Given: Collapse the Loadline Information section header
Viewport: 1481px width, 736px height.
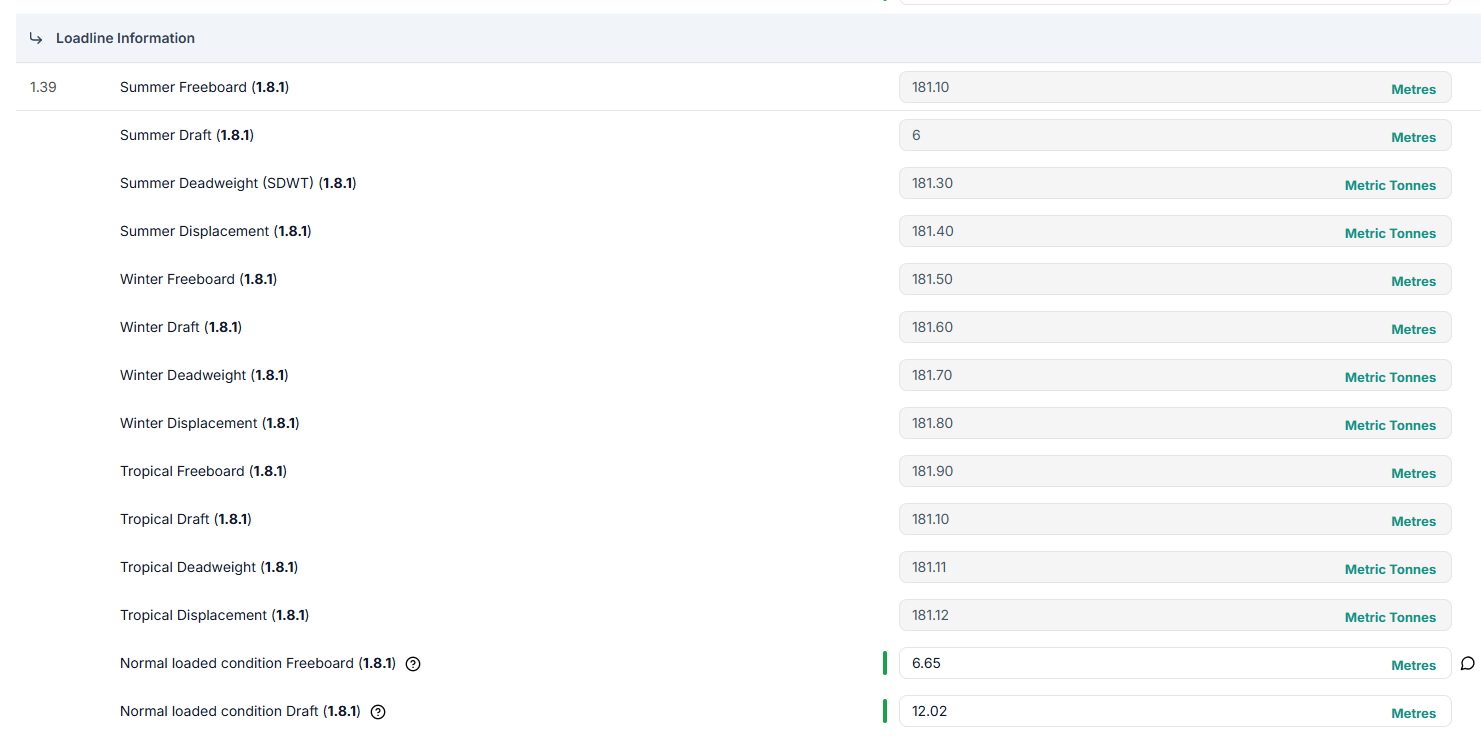Looking at the screenshot, I should [748, 38].
